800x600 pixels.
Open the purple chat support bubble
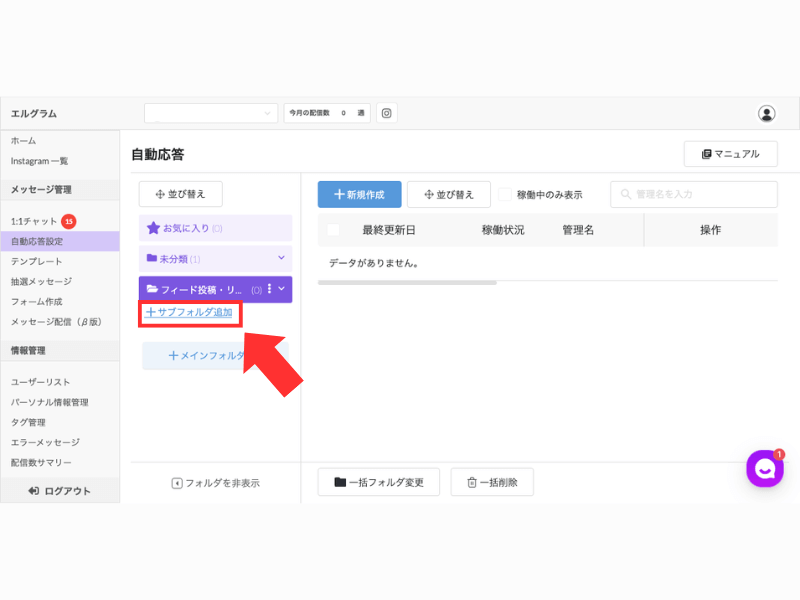[764, 468]
